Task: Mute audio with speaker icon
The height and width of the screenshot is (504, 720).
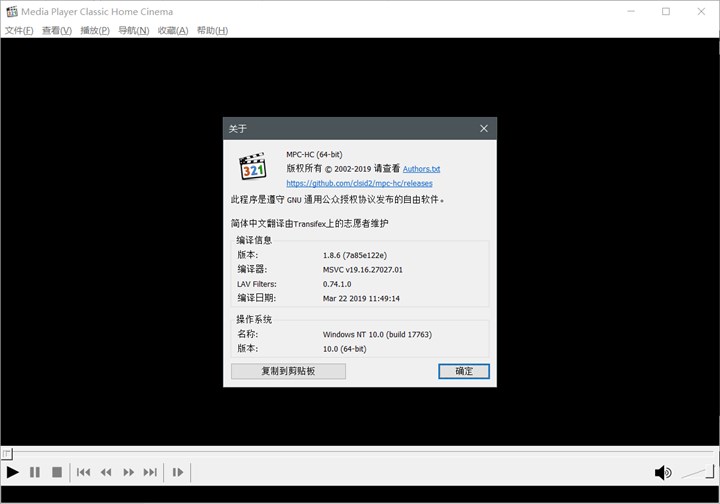Action: (x=663, y=472)
